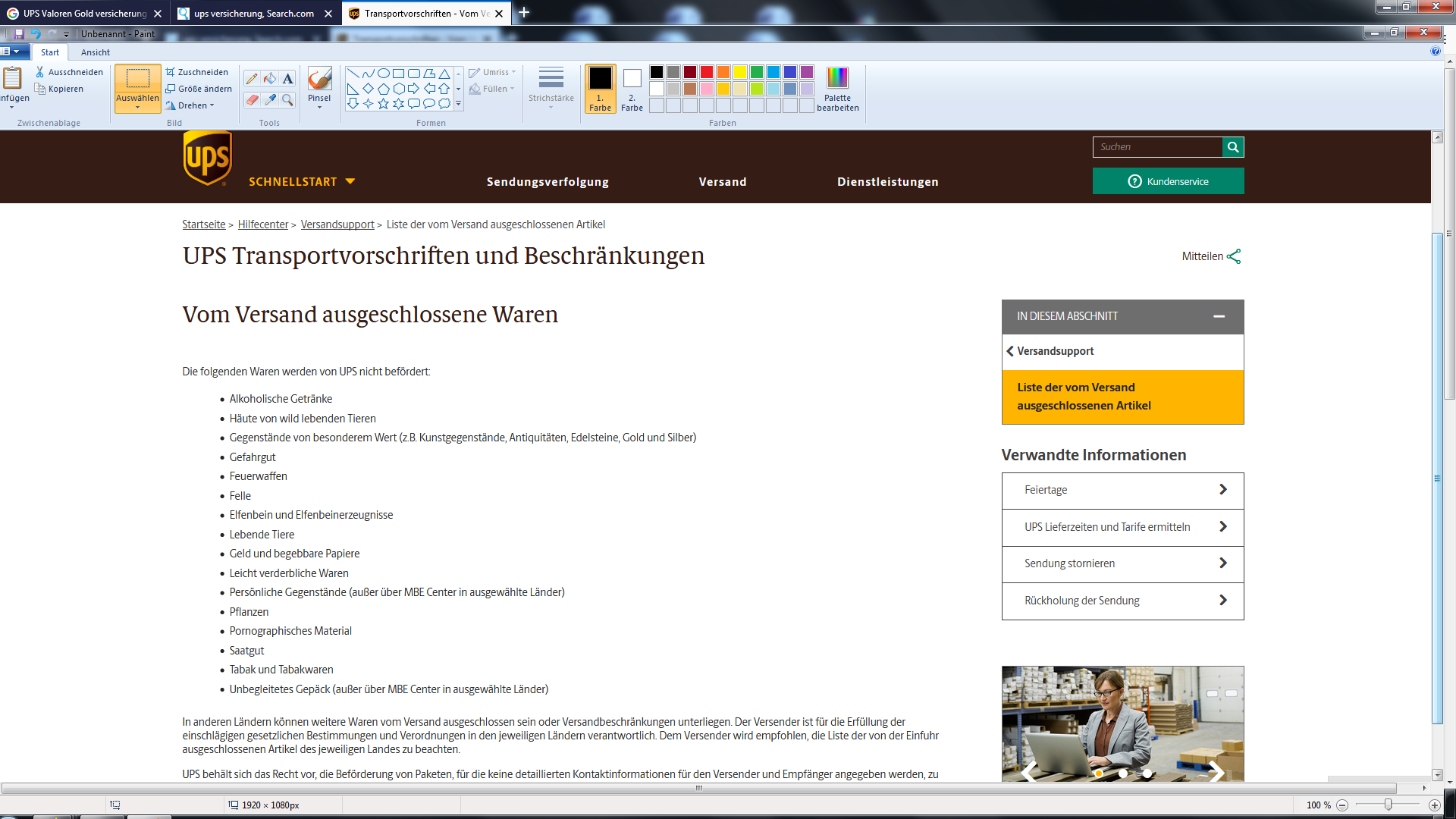Viewport: 1456px width, 819px height.
Task: Open the Hilfecenter breadcrumb link
Action: click(262, 224)
